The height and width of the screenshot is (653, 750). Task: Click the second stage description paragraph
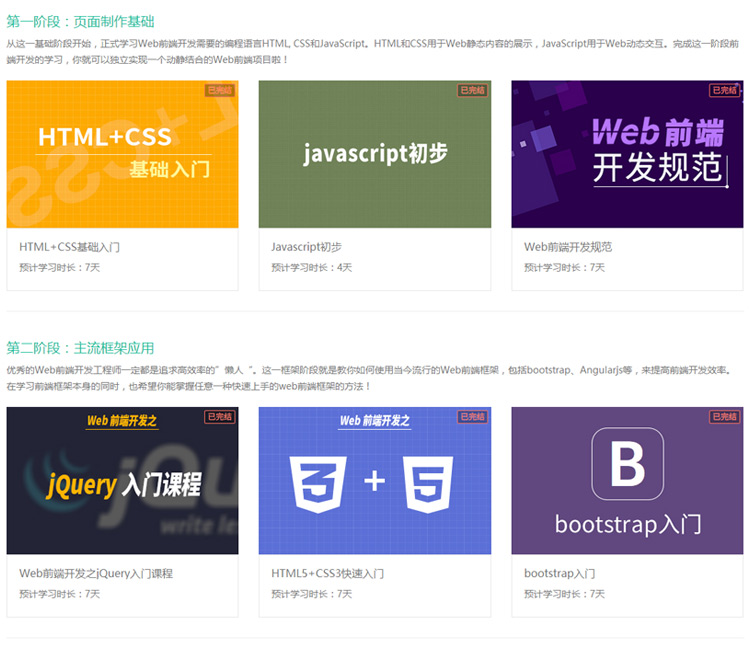pyautogui.click(x=369, y=378)
